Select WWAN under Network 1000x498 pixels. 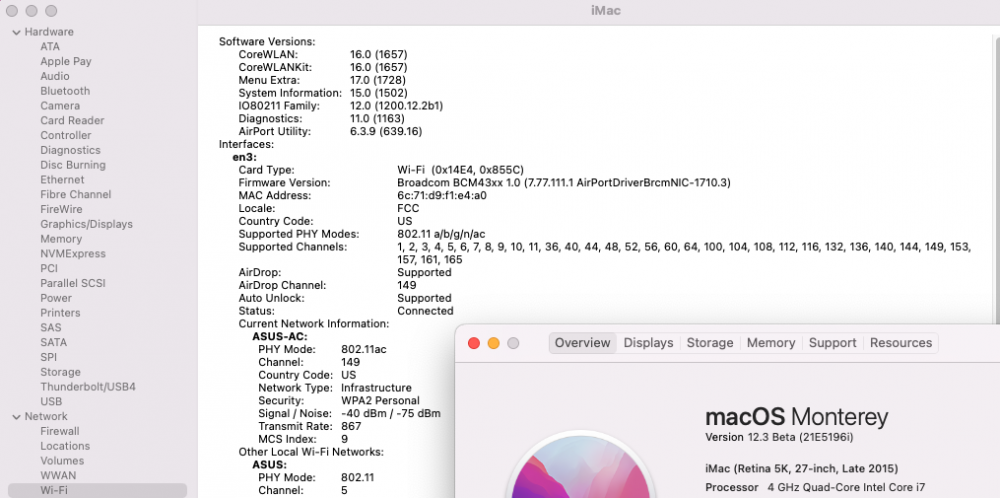[58, 475]
